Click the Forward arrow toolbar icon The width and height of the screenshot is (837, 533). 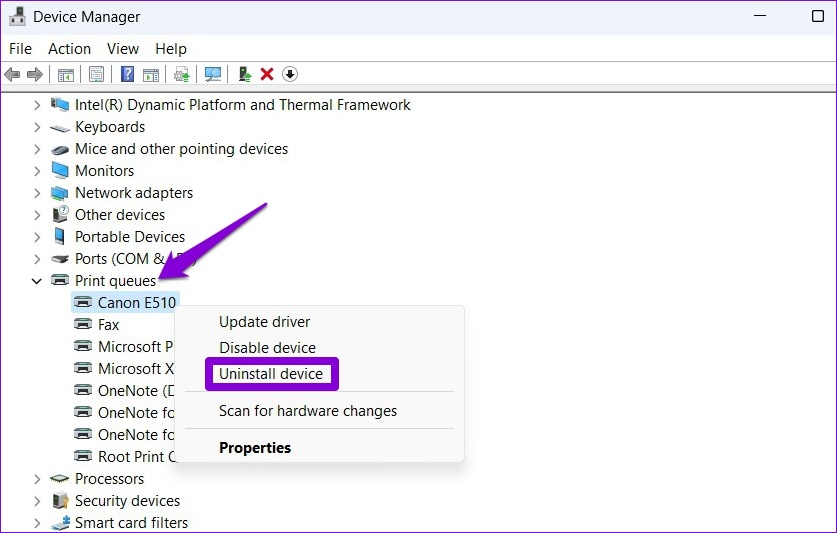click(x=35, y=74)
